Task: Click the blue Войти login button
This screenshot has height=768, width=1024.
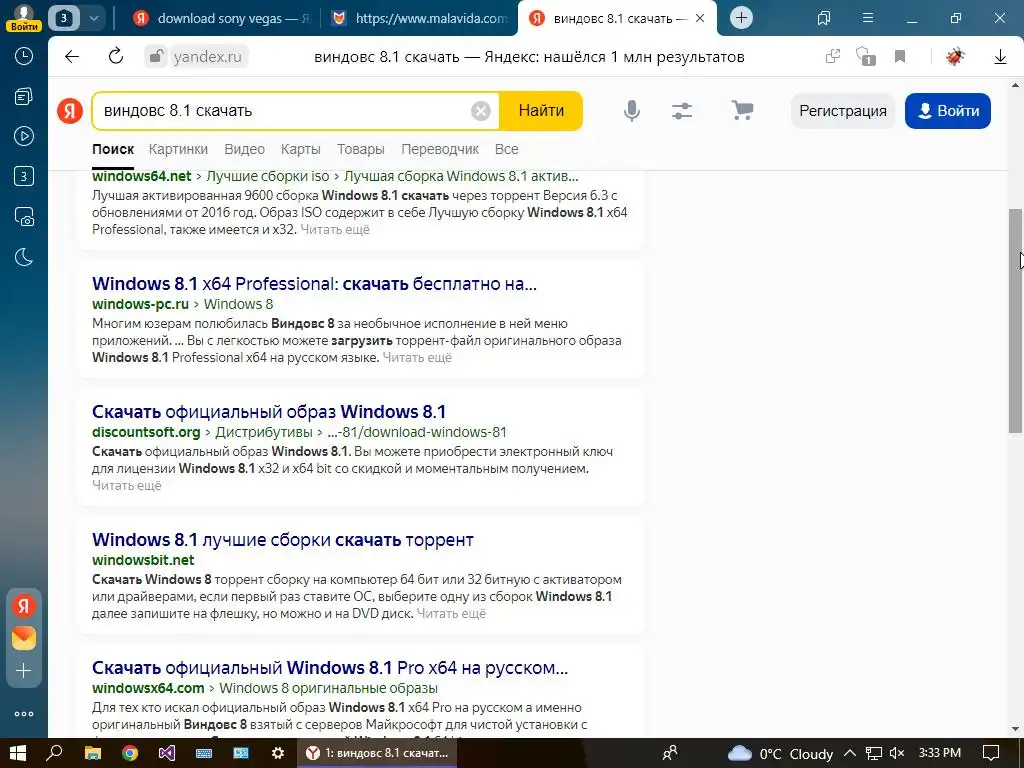Action: pyautogui.click(x=948, y=110)
